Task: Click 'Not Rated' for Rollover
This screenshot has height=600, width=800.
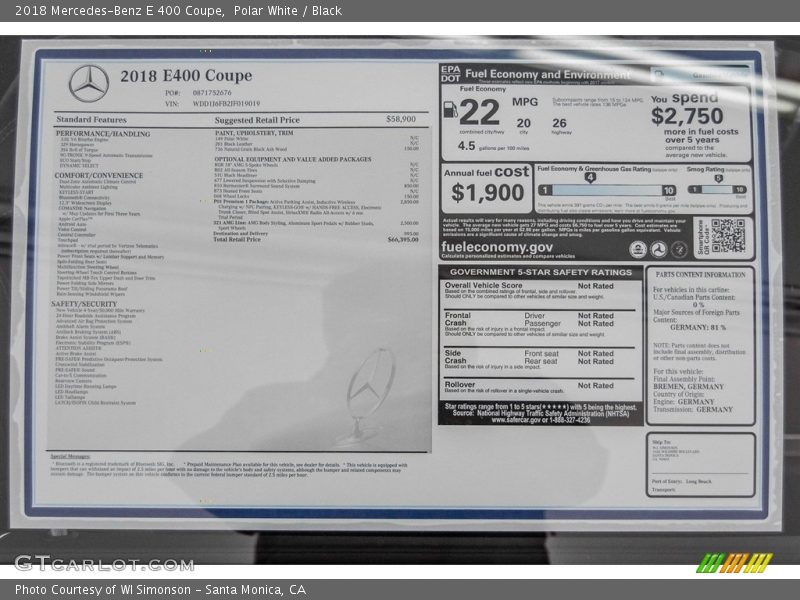Action: click(x=595, y=386)
